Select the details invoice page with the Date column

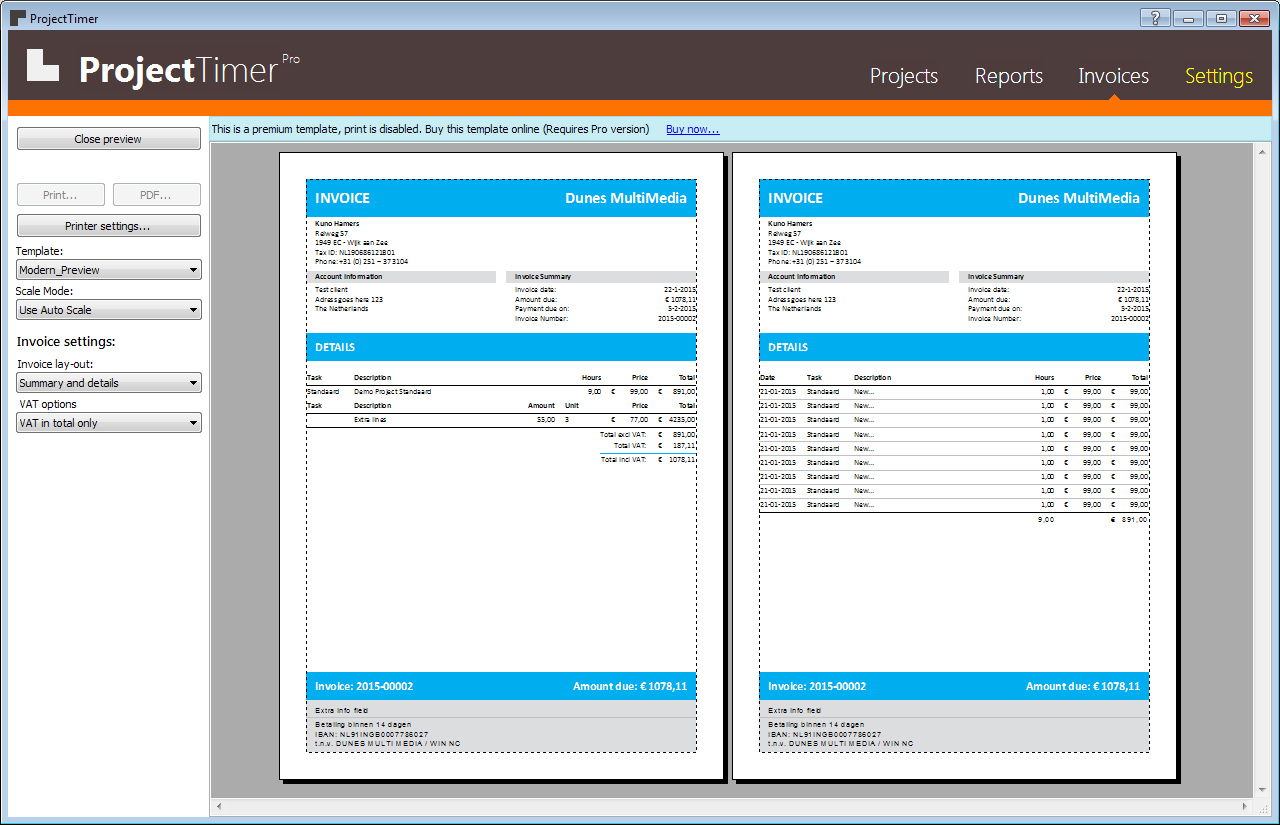954,466
